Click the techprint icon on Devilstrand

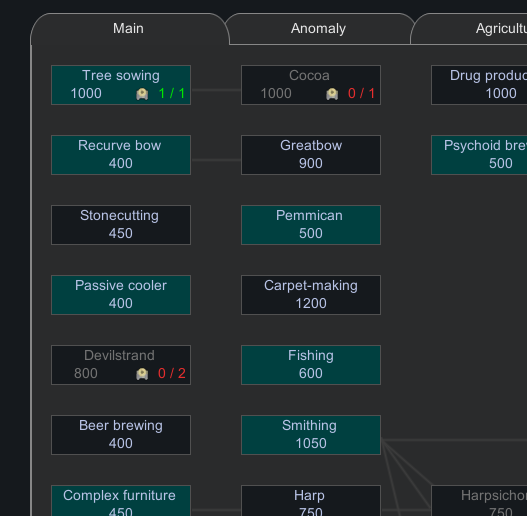142,373
